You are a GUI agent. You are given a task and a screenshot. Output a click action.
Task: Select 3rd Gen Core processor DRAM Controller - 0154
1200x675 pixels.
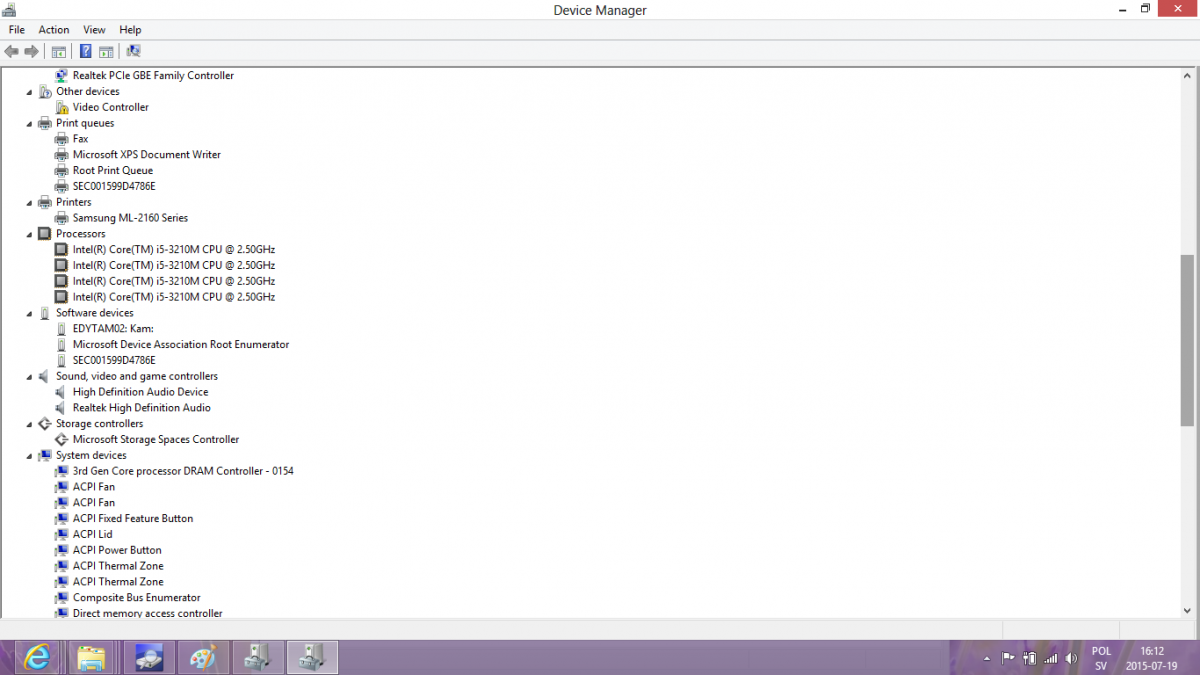coord(183,471)
